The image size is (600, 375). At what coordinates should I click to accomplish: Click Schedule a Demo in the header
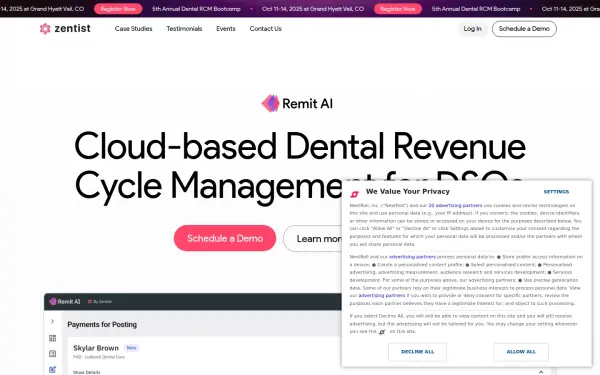(x=524, y=29)
